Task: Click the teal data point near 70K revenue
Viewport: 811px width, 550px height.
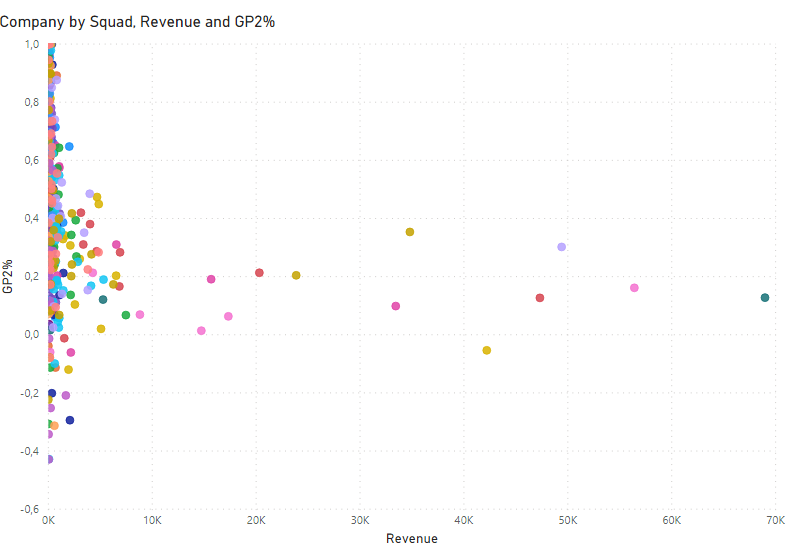Action: (764, 298)
